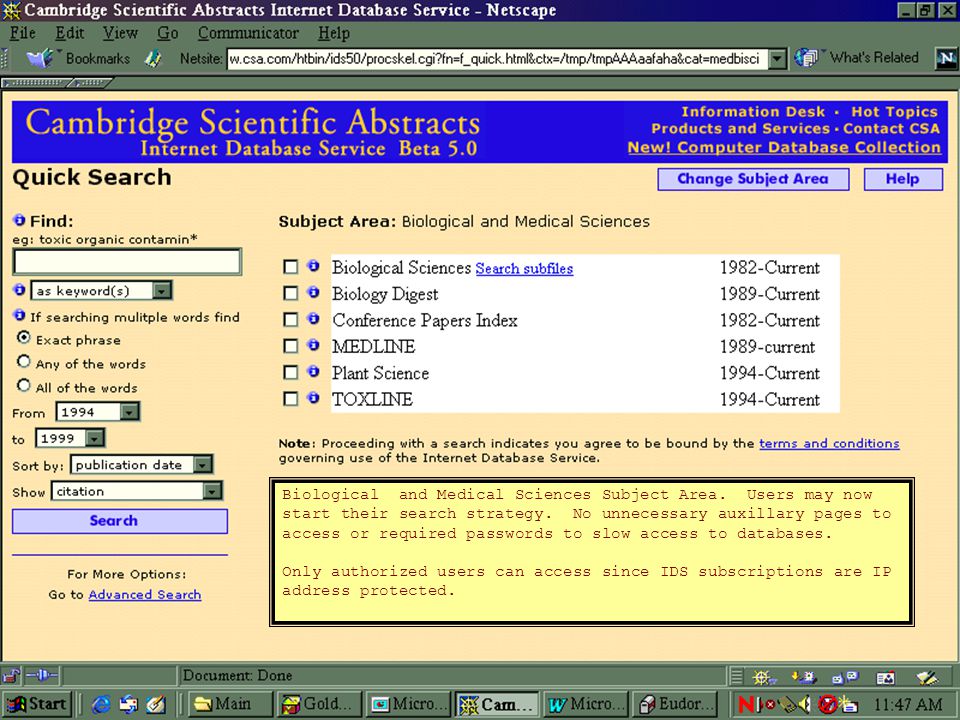The width and height of the screenshot is (960, 720).
Task: Open the Go menu
Action: pos(168,32)
